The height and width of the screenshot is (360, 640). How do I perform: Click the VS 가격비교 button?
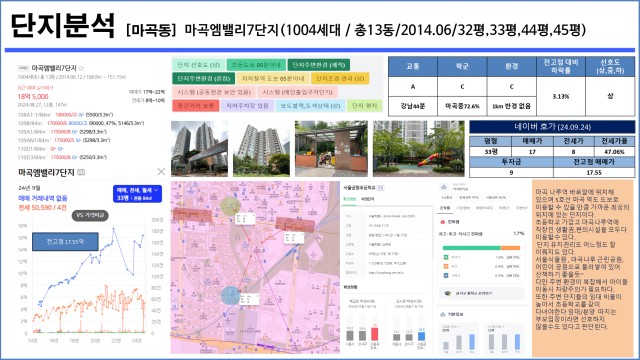[x=90, y=215]
